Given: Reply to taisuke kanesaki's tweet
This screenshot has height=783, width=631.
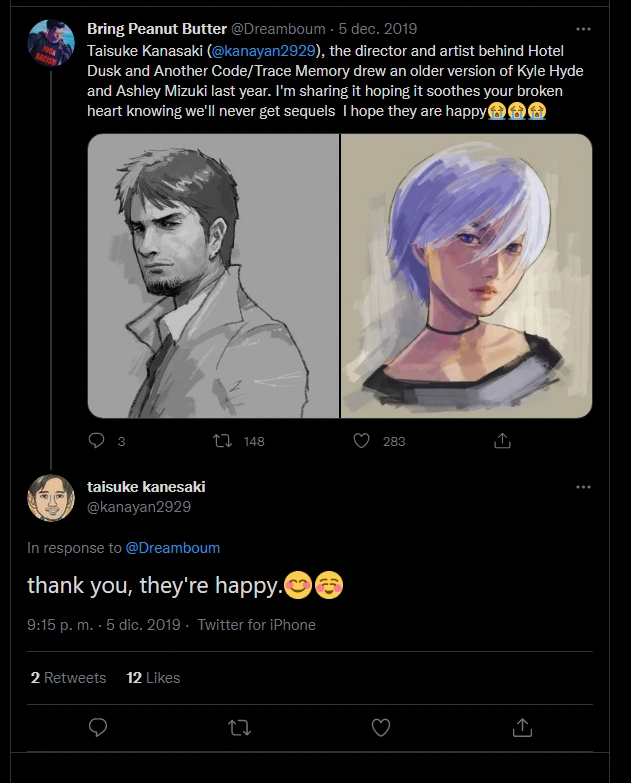Looking at the screenshot, I should 98,727.
